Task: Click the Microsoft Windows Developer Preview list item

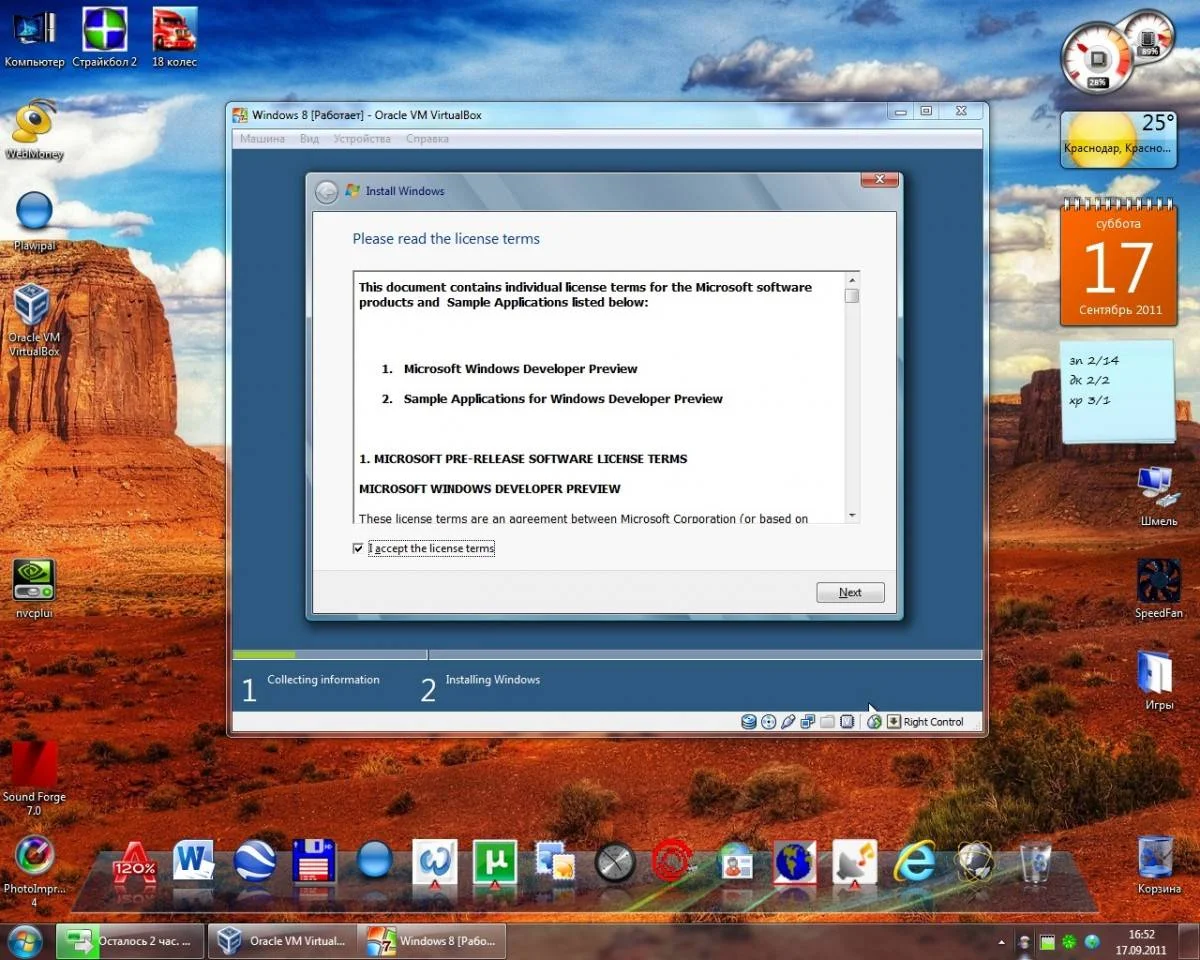Action: (520, 369)
